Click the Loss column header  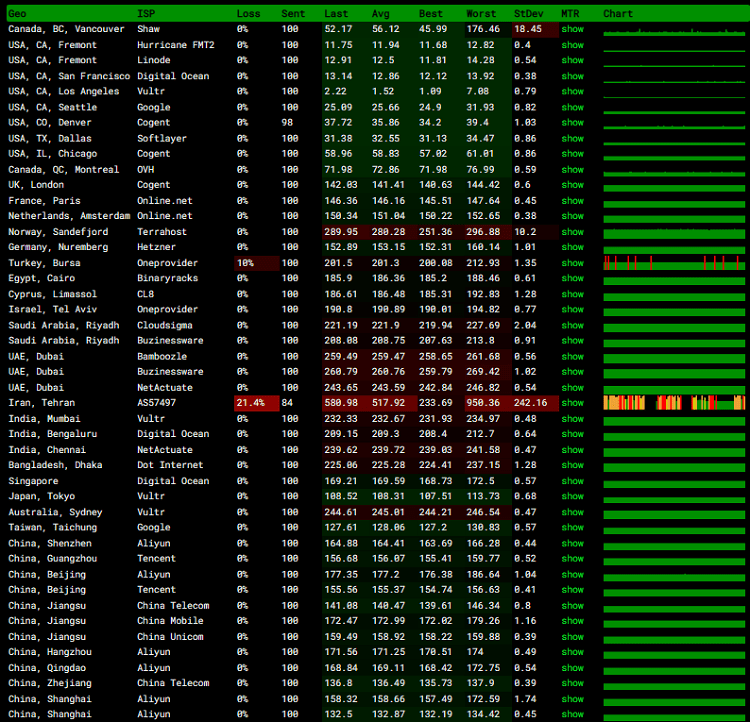pyautogui.click(x=248, y=14)
